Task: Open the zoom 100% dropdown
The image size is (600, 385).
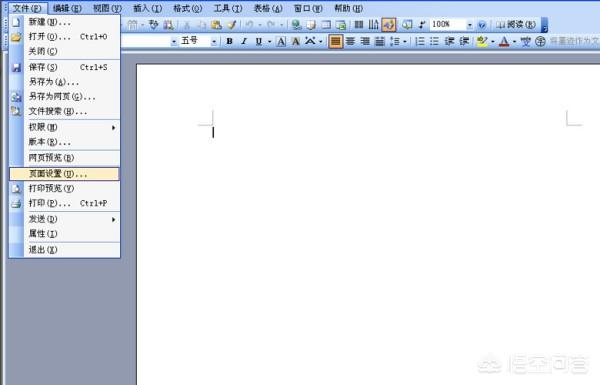Action: (470, 25)
